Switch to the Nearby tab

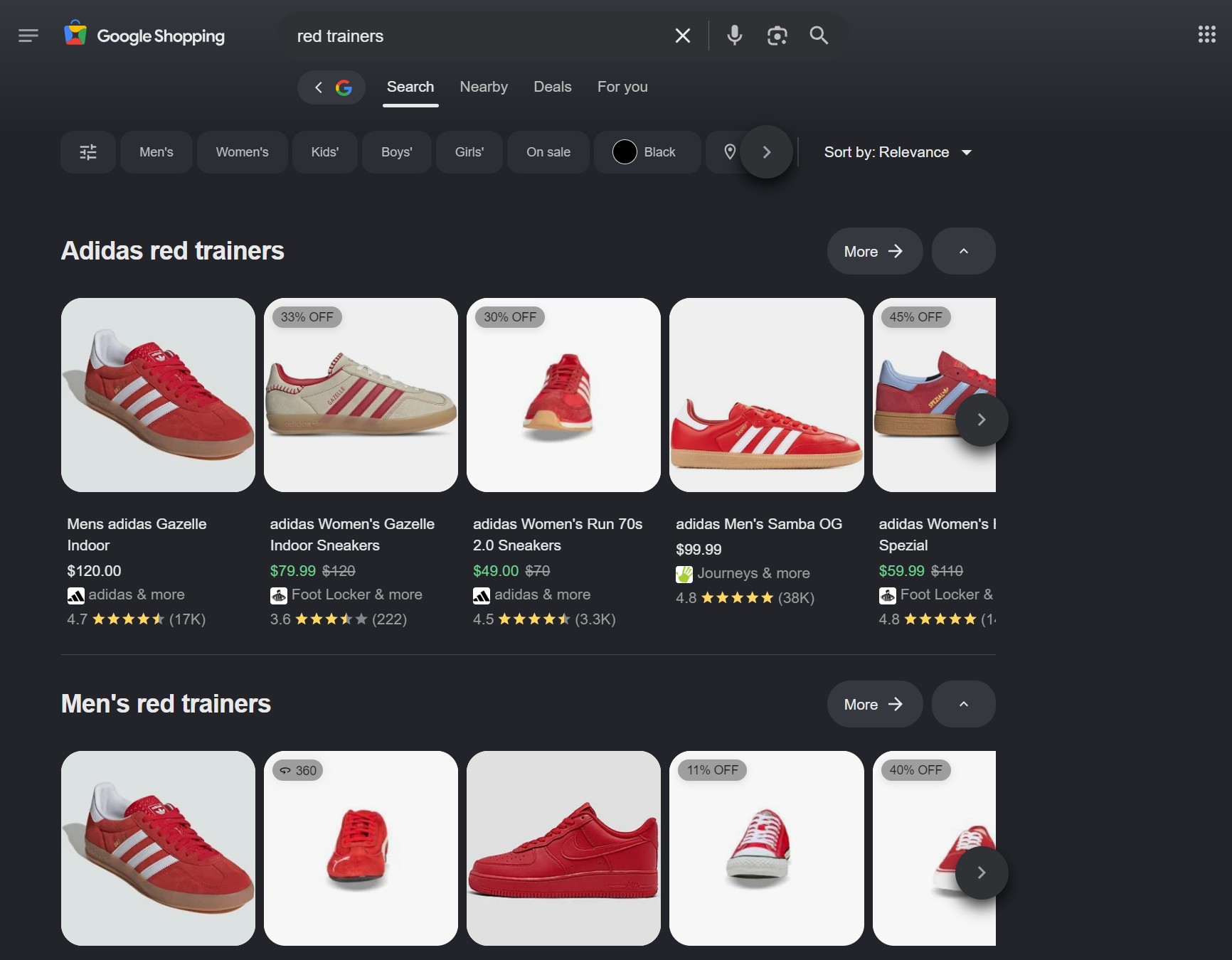pos(484,87)
